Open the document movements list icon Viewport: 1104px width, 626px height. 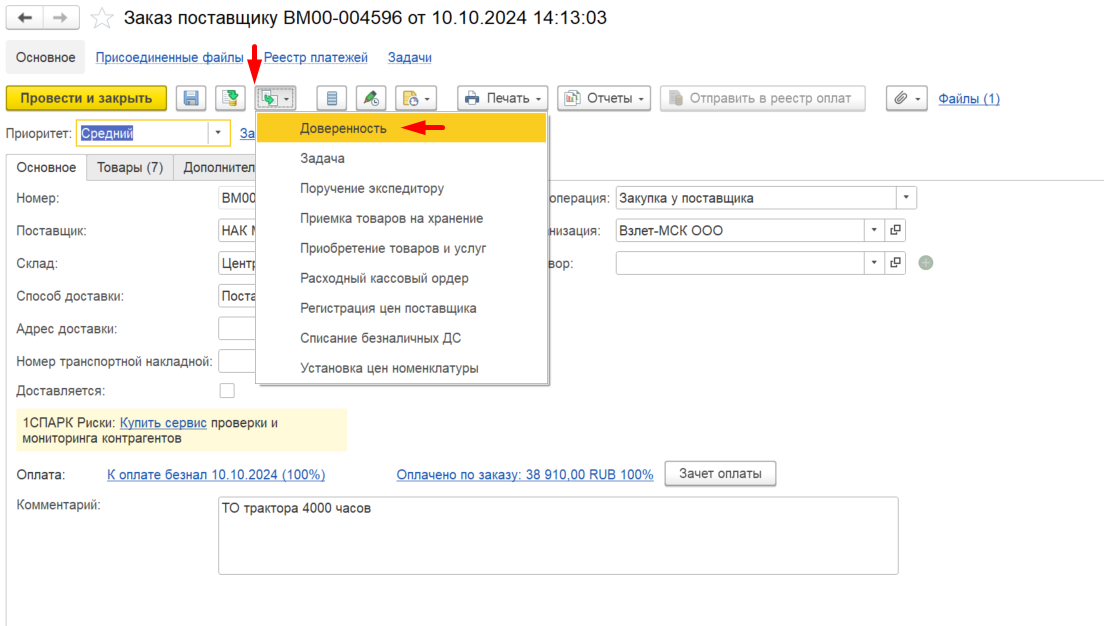pos(332,98)
